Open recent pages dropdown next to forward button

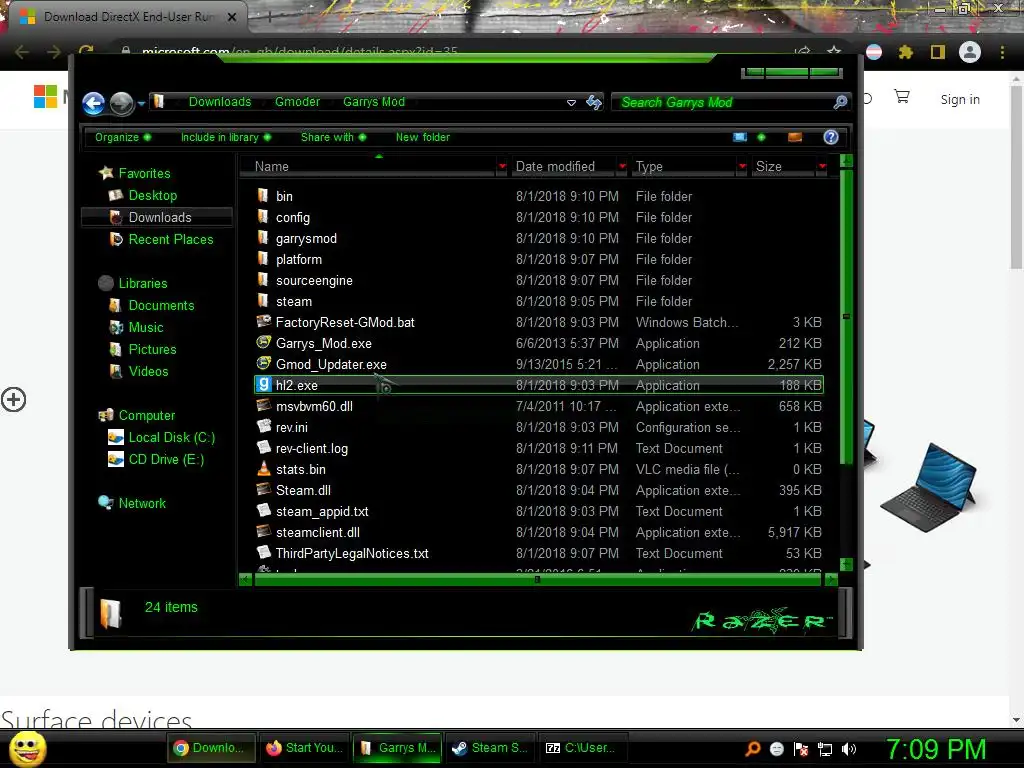(141, 103)
